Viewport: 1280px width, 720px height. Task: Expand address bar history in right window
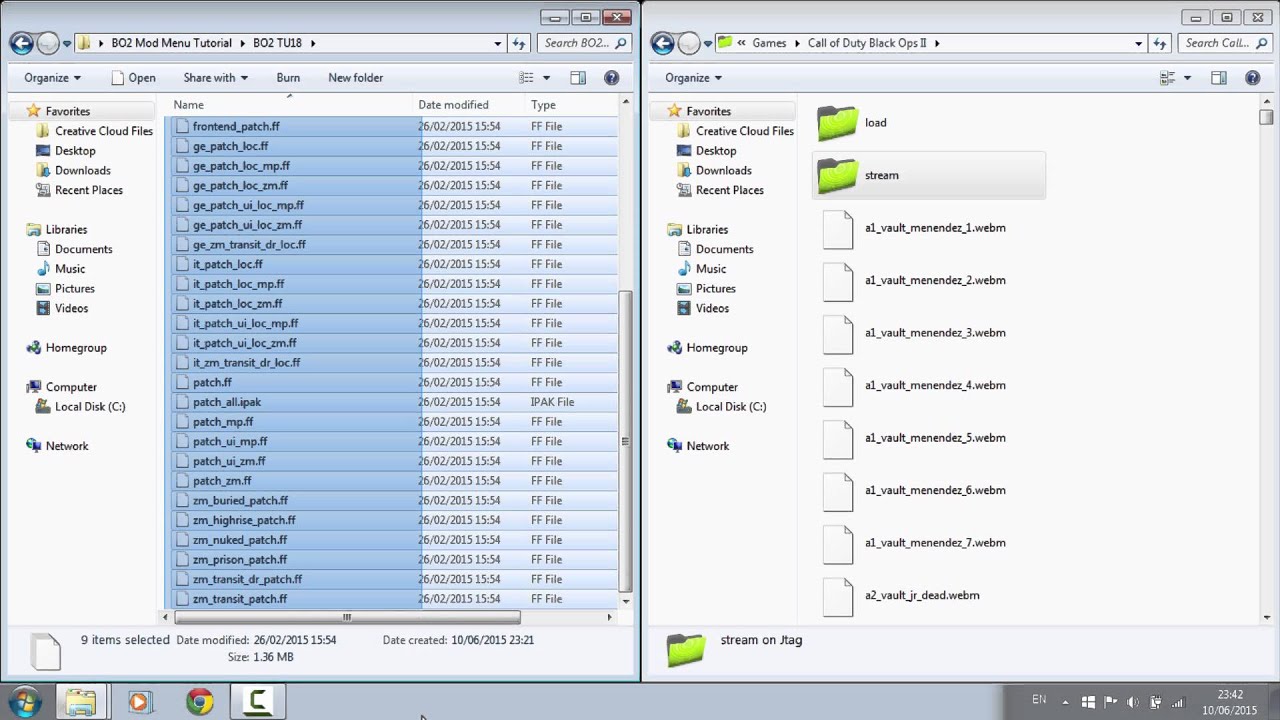pos(1138,43)
